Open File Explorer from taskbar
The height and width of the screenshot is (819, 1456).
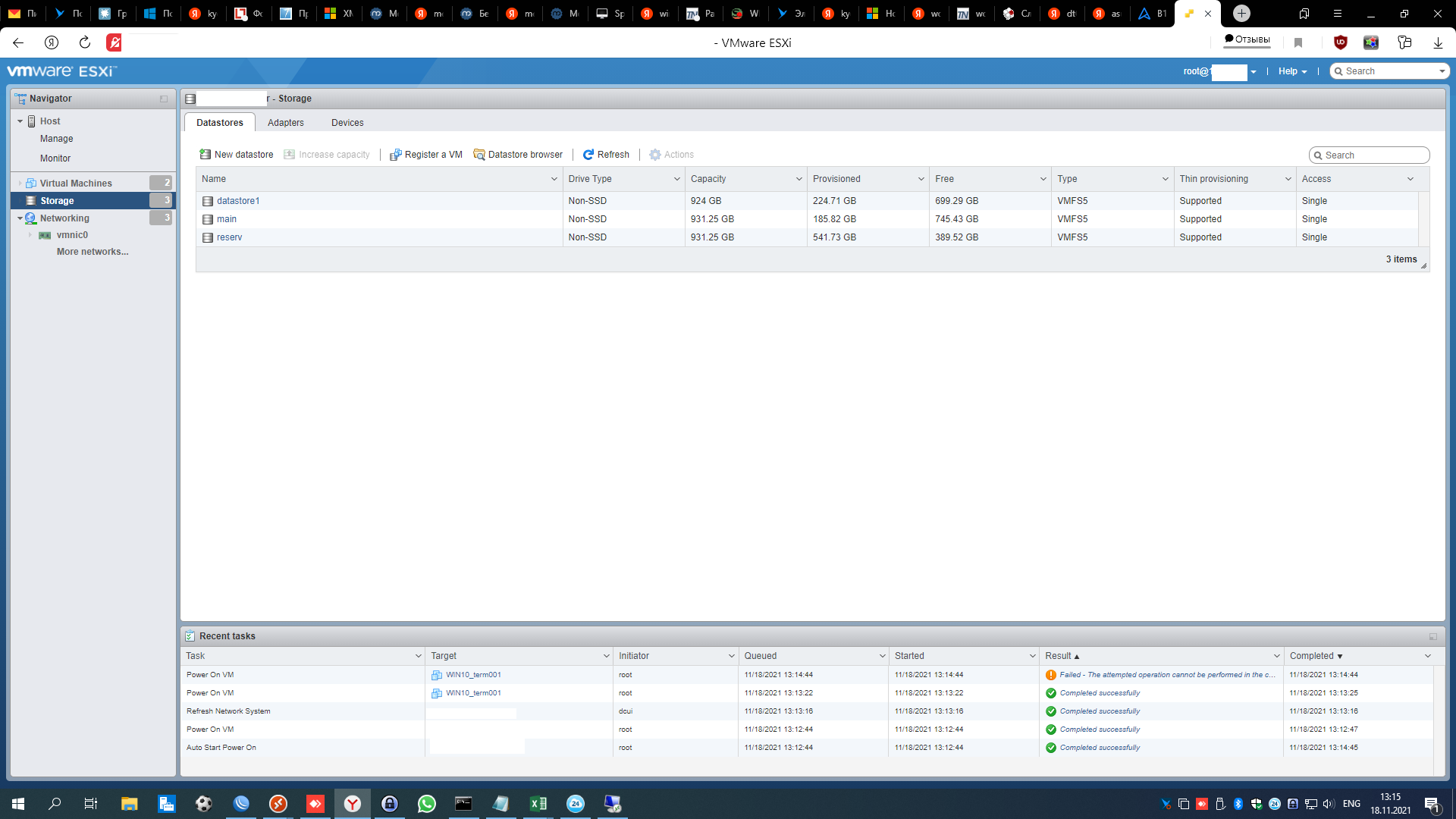129,804
